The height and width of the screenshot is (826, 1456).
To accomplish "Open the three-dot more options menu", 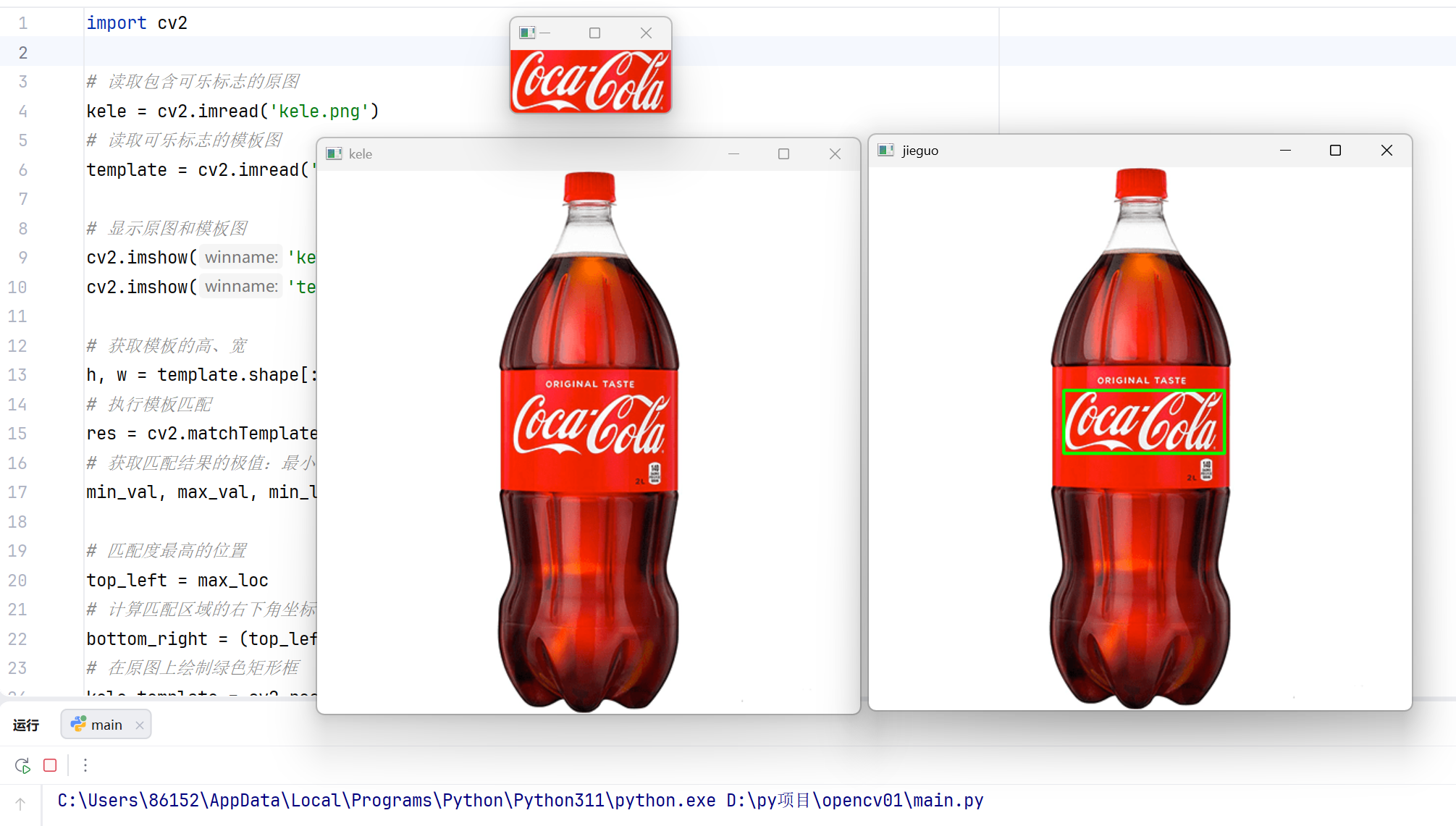I will 85,765.
